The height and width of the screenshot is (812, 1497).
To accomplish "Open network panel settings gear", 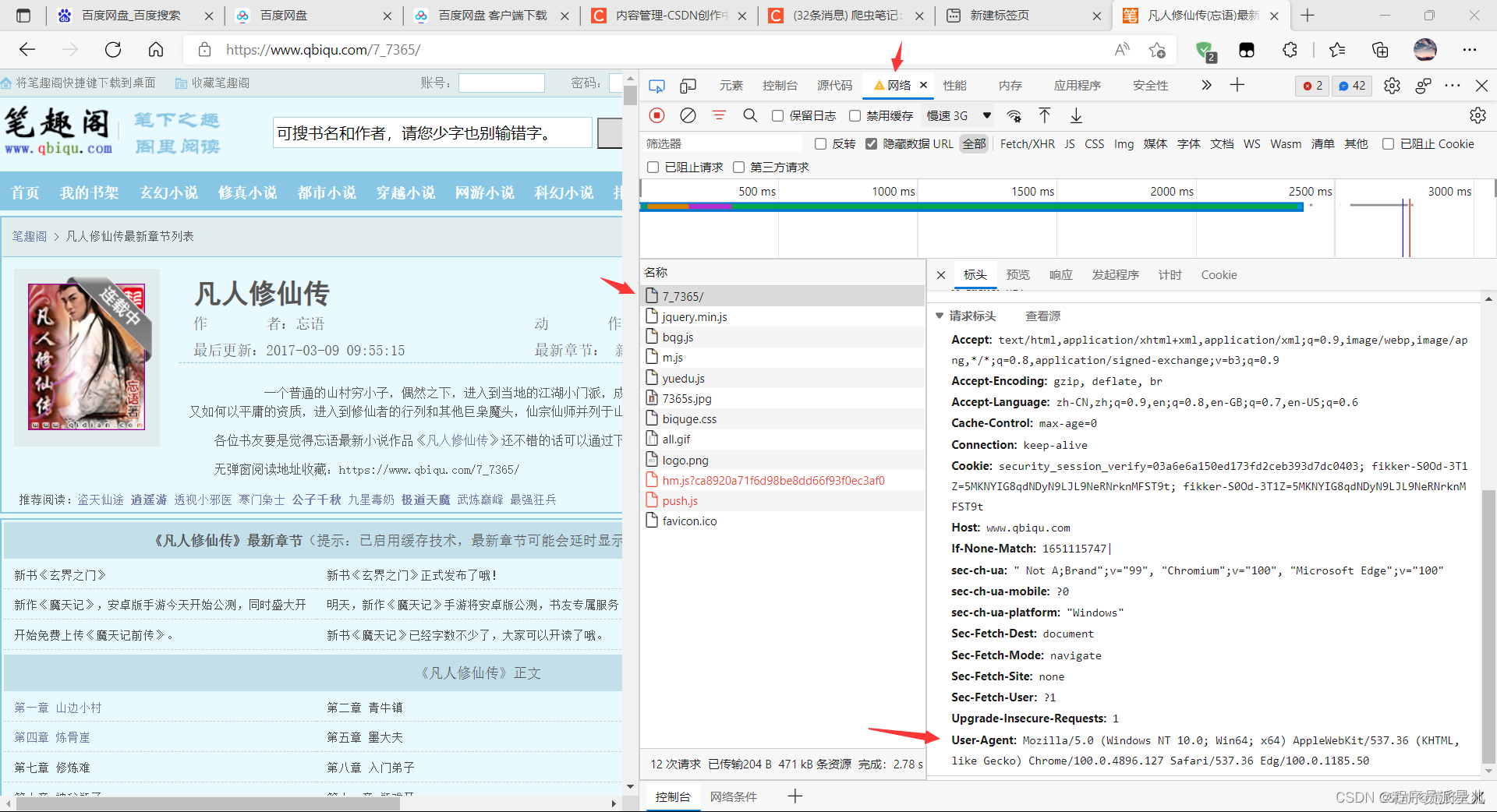I will tap(1478, 115).
